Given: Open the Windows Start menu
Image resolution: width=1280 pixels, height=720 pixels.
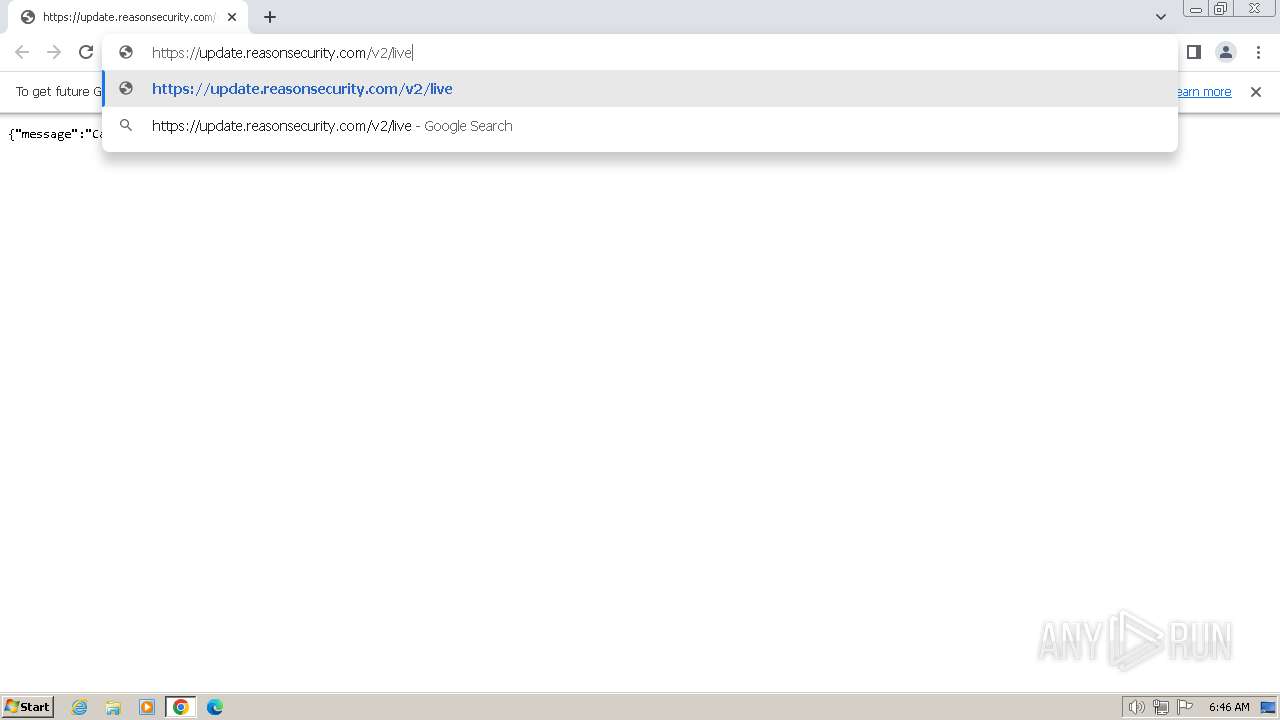Looking at the screenshot, I should point(28,706).
